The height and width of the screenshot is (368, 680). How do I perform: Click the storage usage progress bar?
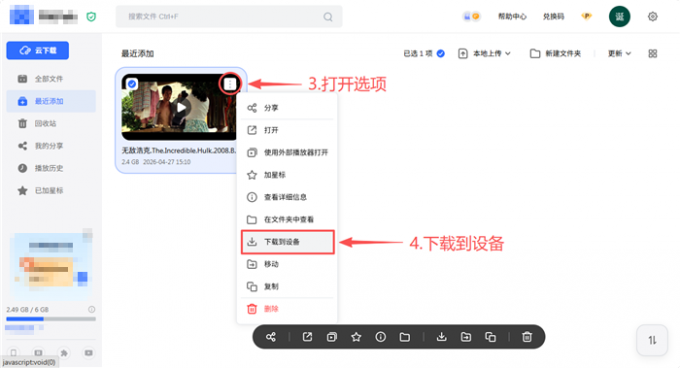(x=51, y=319)
